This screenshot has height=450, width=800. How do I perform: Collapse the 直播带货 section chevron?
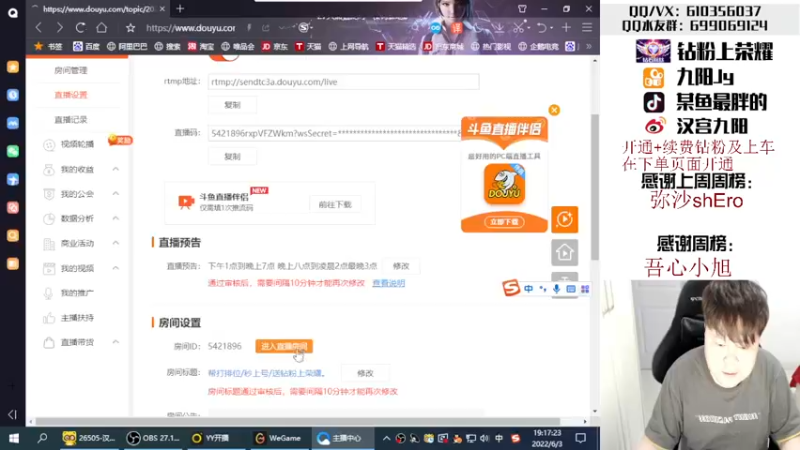tap(116, 342)
